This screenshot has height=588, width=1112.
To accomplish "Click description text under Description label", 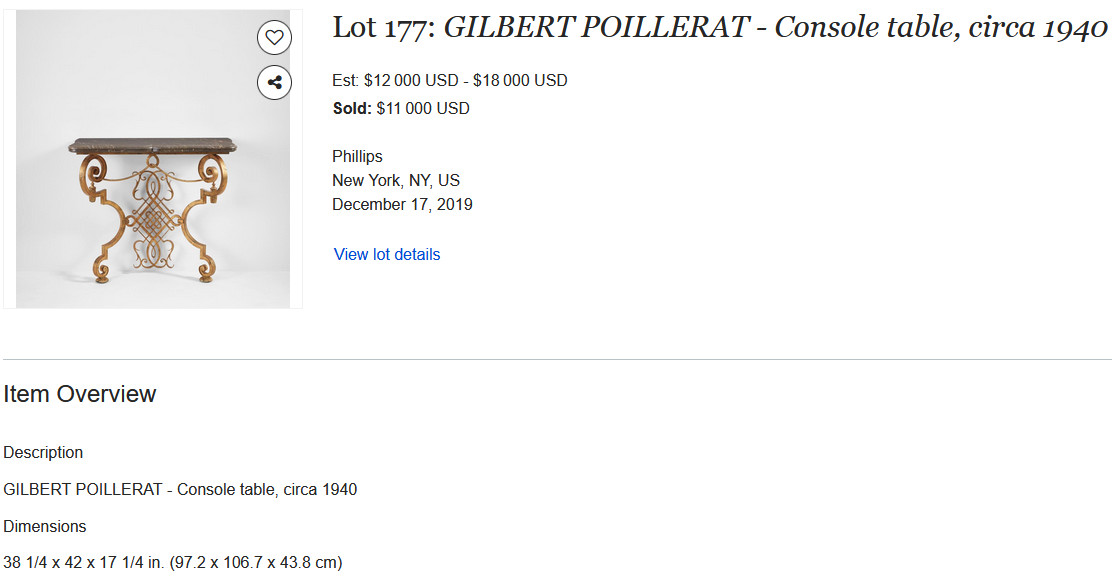I will [x=180, y=489].
